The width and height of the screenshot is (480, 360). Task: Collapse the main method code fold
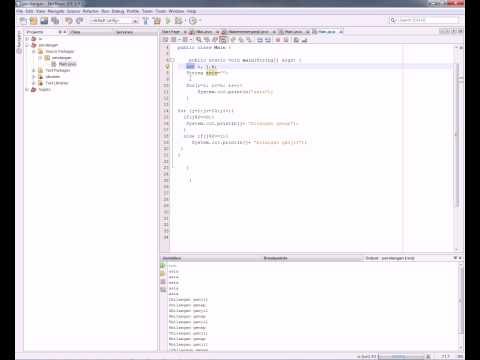pyautogui.click(x=172, y=60)
